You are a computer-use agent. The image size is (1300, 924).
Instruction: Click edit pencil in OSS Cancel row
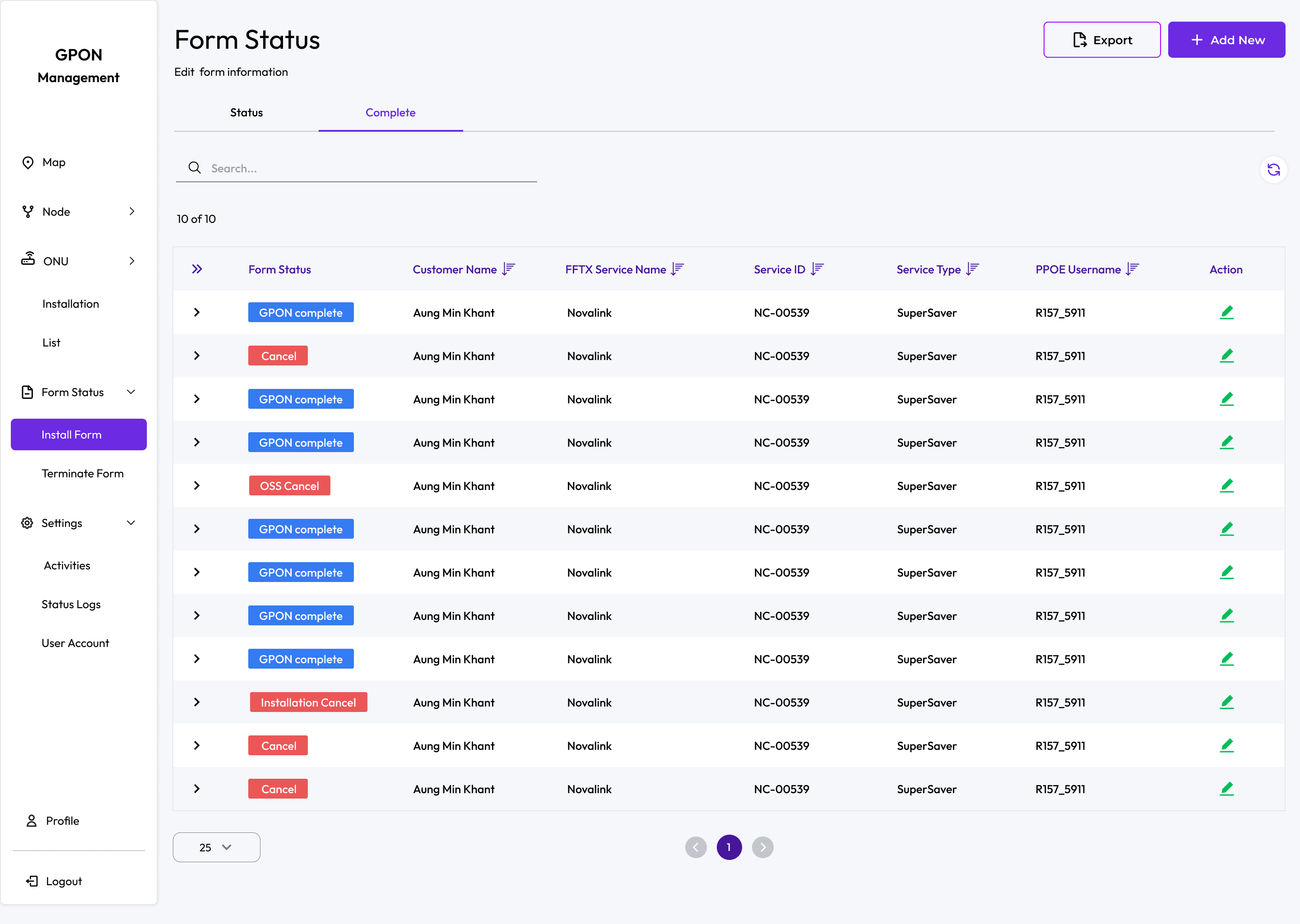point(1226,485)
